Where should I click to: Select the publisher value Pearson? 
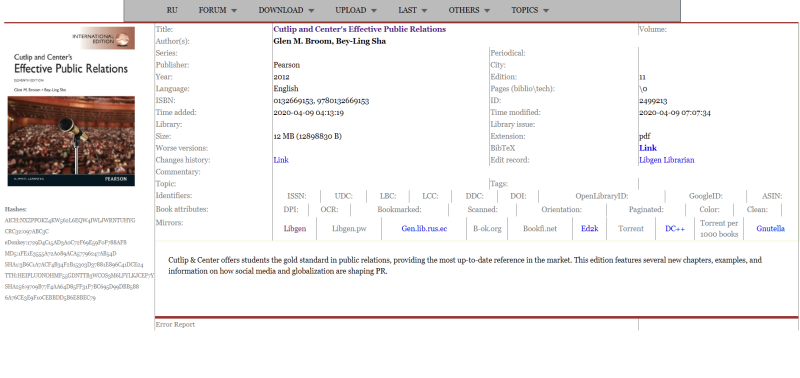287,65
